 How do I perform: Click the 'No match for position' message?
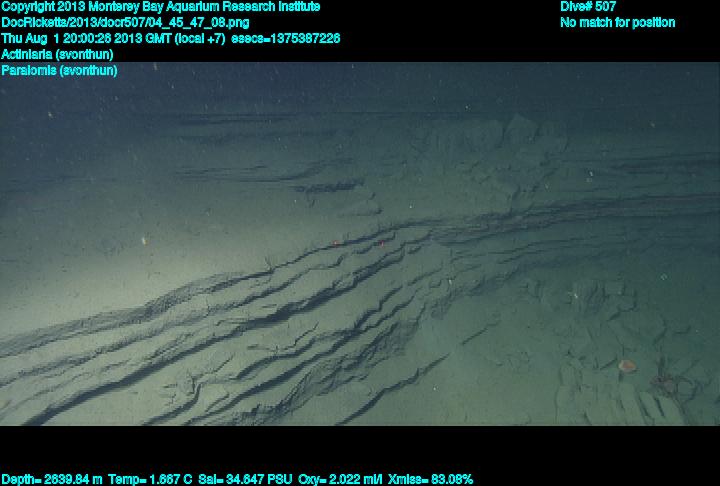tap(618, 23)
